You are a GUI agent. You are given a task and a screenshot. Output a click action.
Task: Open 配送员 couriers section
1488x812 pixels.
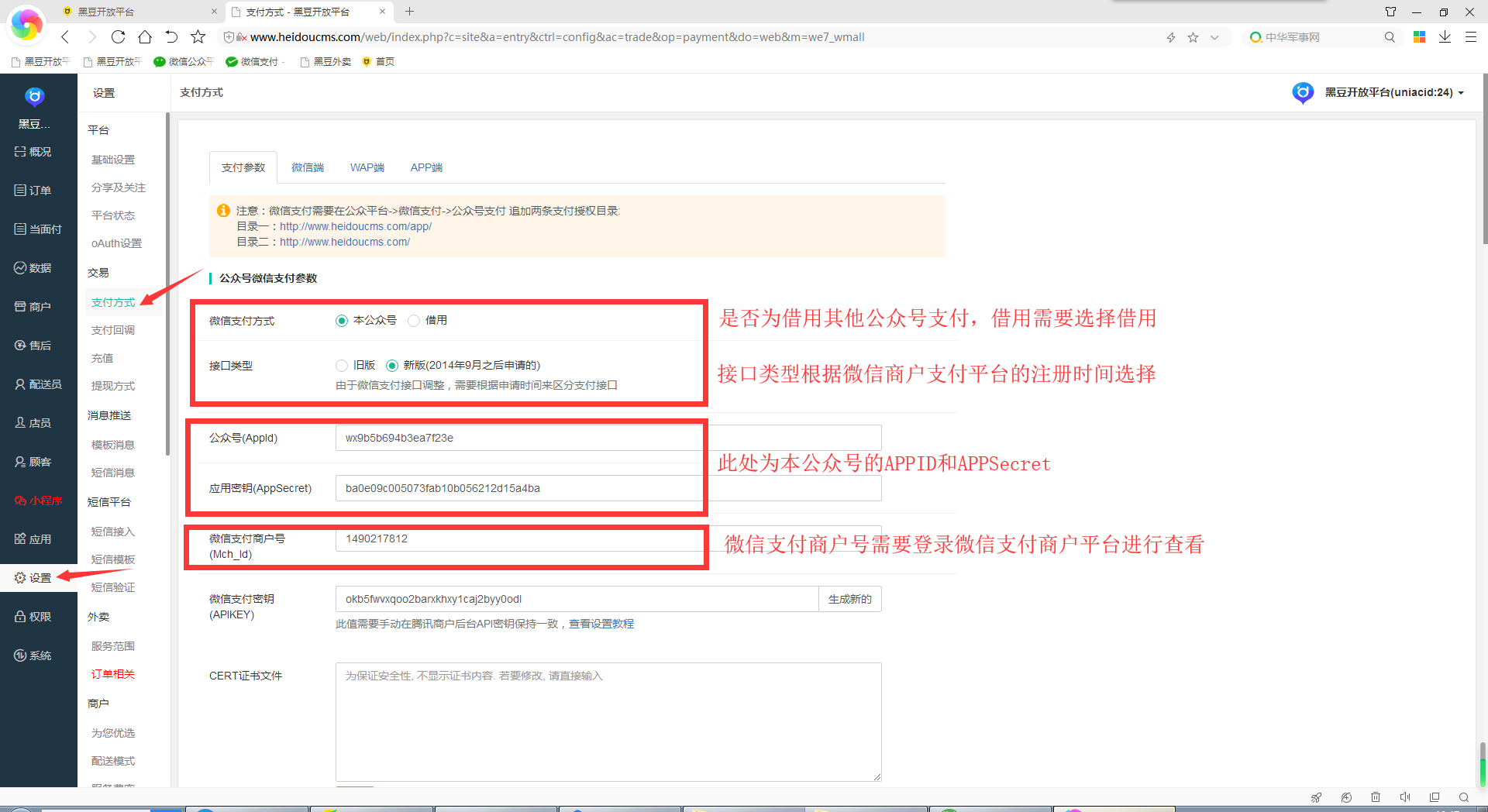[38, 384]
